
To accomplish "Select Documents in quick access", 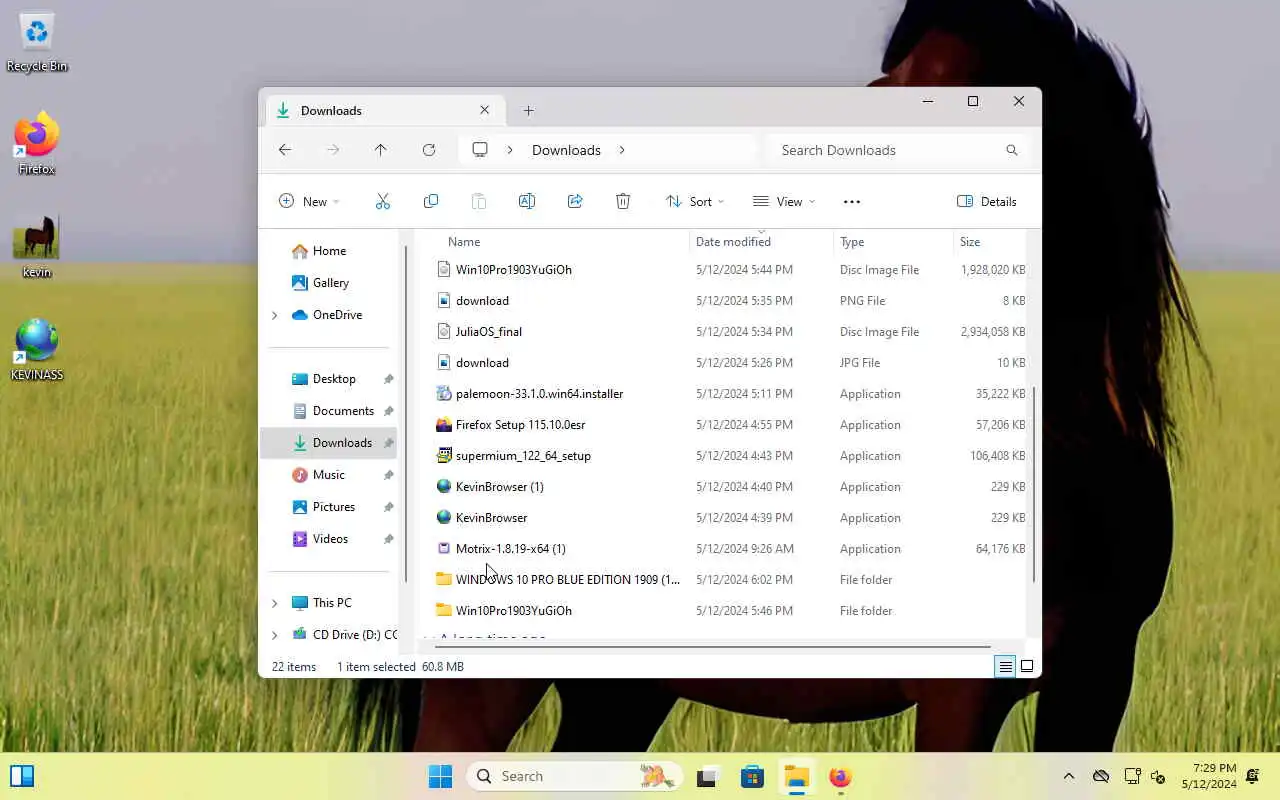I will pyautogui.click(x=330, y=411).
